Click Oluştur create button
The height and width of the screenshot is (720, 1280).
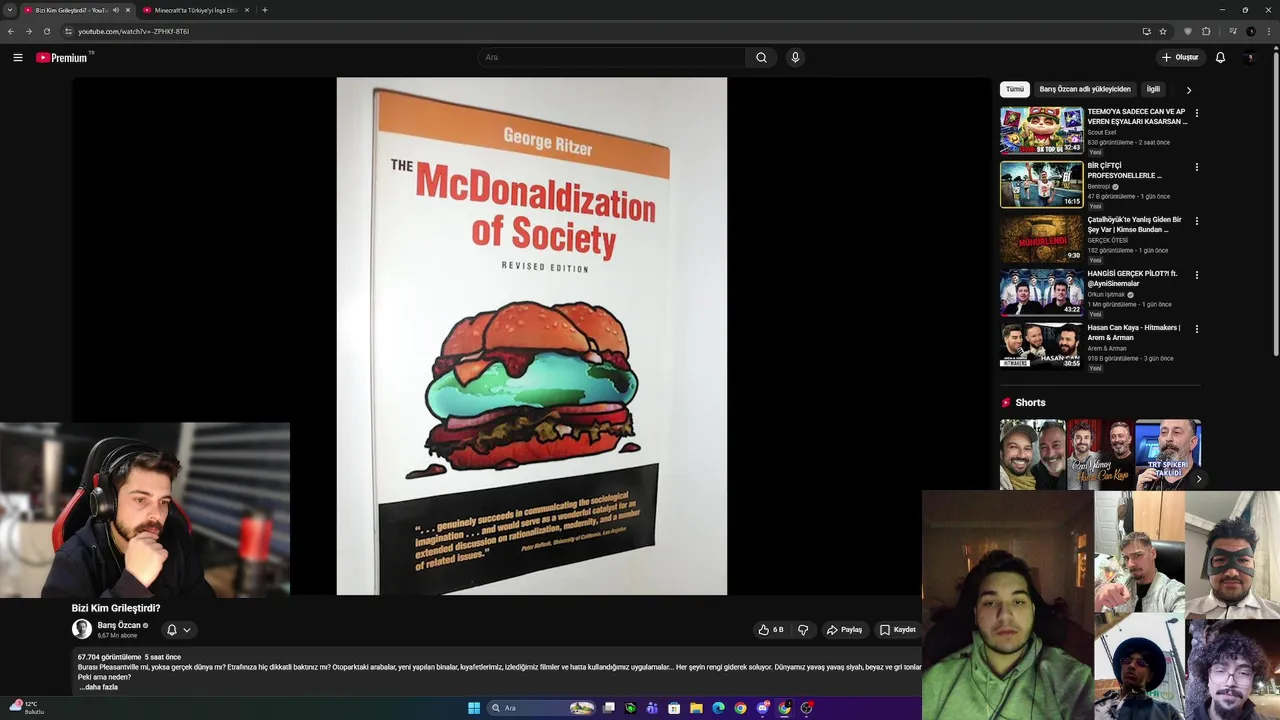(x=1180, y=57)
